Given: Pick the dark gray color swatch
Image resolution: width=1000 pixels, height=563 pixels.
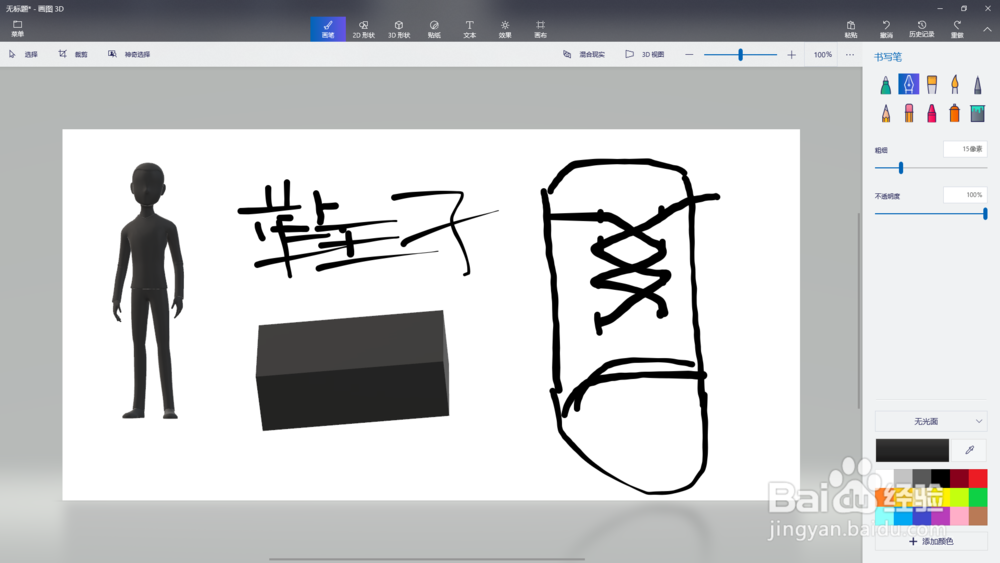Looking at the screenshot, I should coord(922,478).
